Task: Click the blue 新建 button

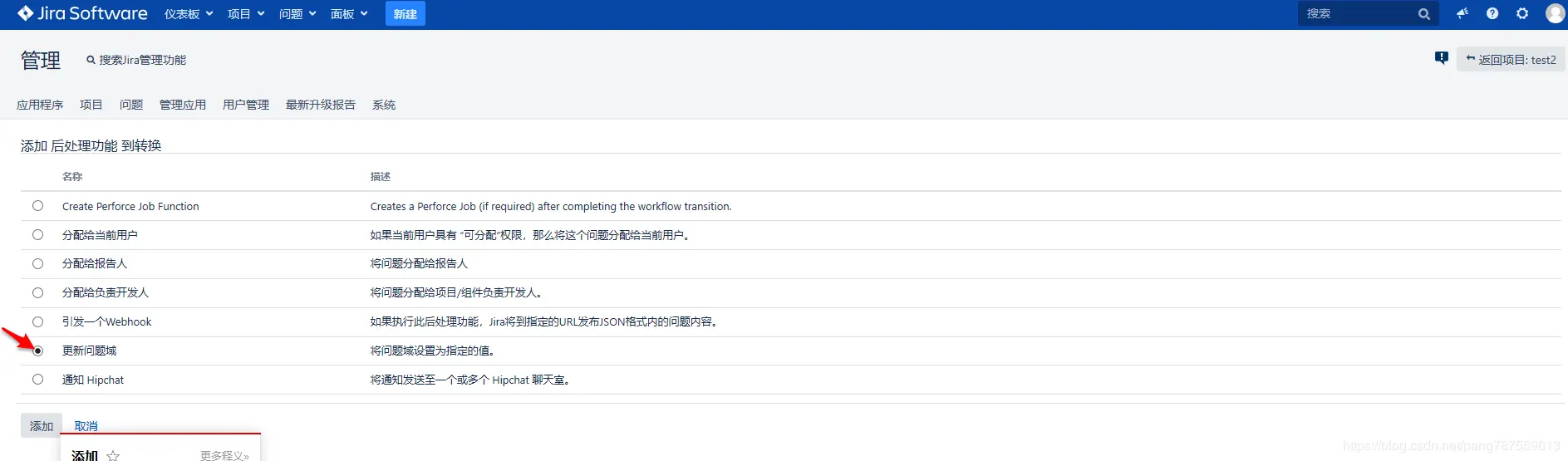Action: pyautogui.click(x=406, y=14)
